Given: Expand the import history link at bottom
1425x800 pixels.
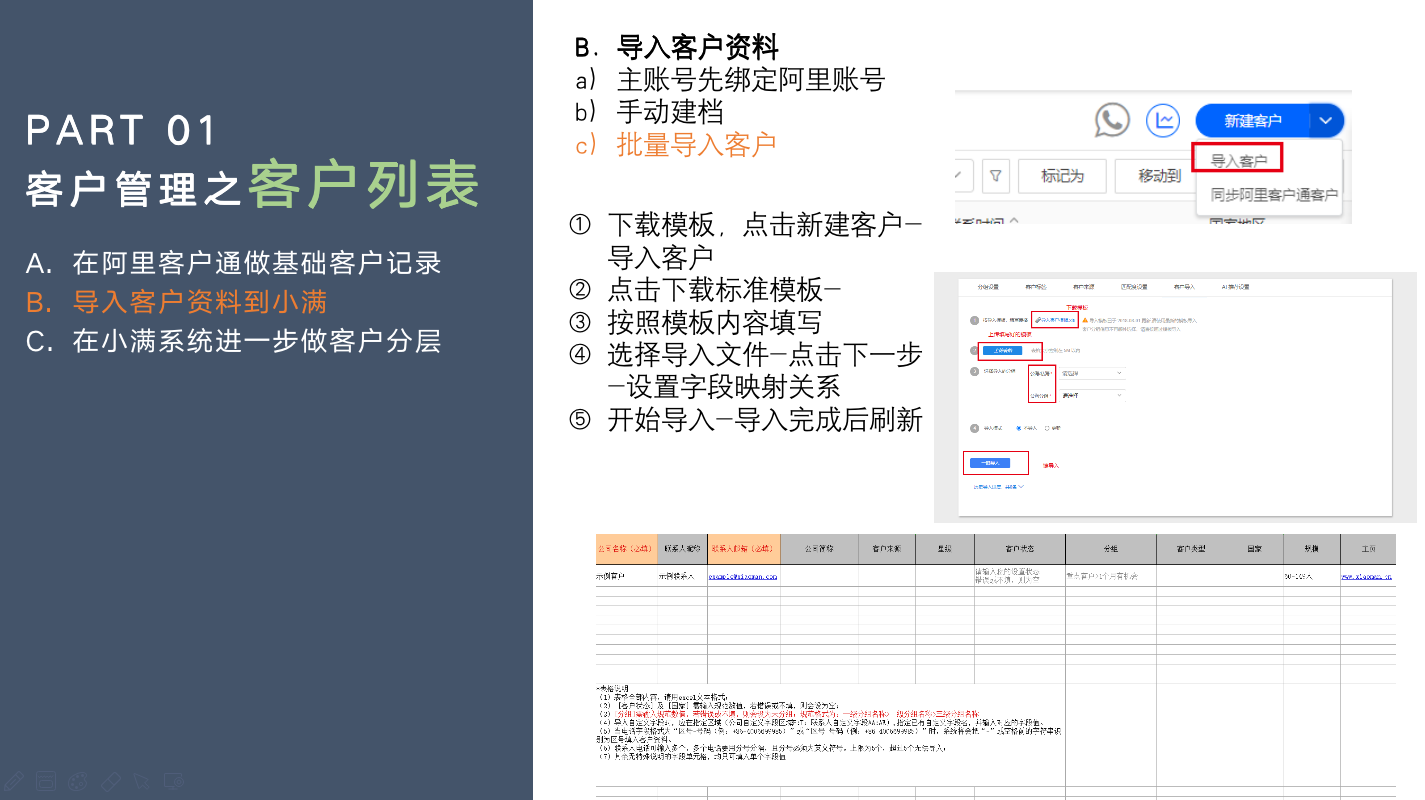Looking at the screenshot, I should tap(998, 487).
